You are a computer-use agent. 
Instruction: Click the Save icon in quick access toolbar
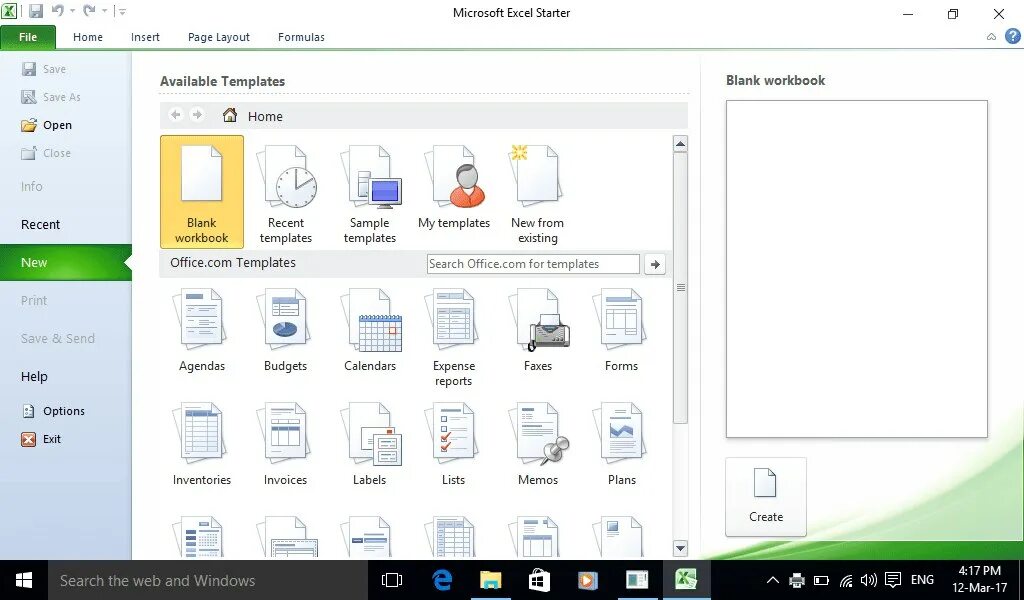point(36,11)
